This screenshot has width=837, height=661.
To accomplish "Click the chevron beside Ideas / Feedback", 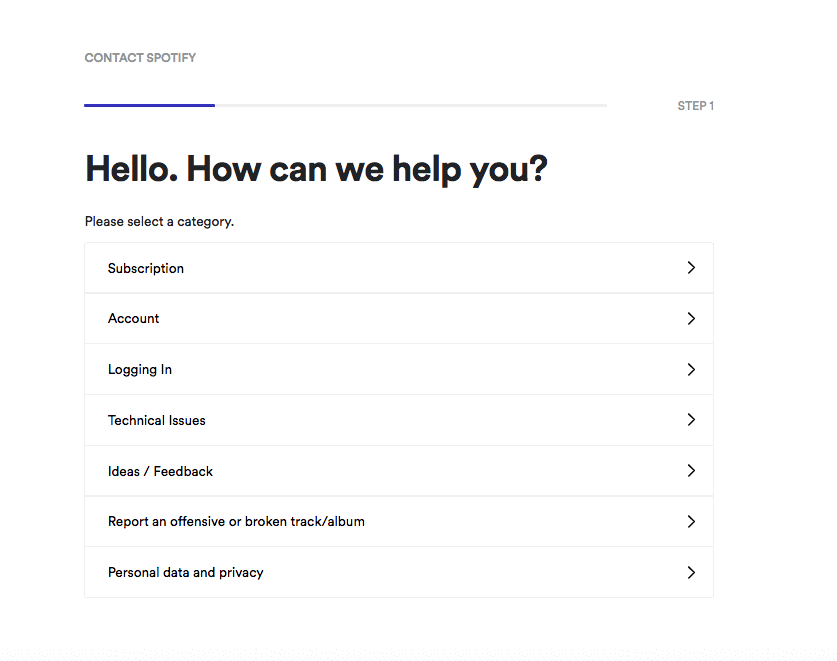I will point(691,470).
